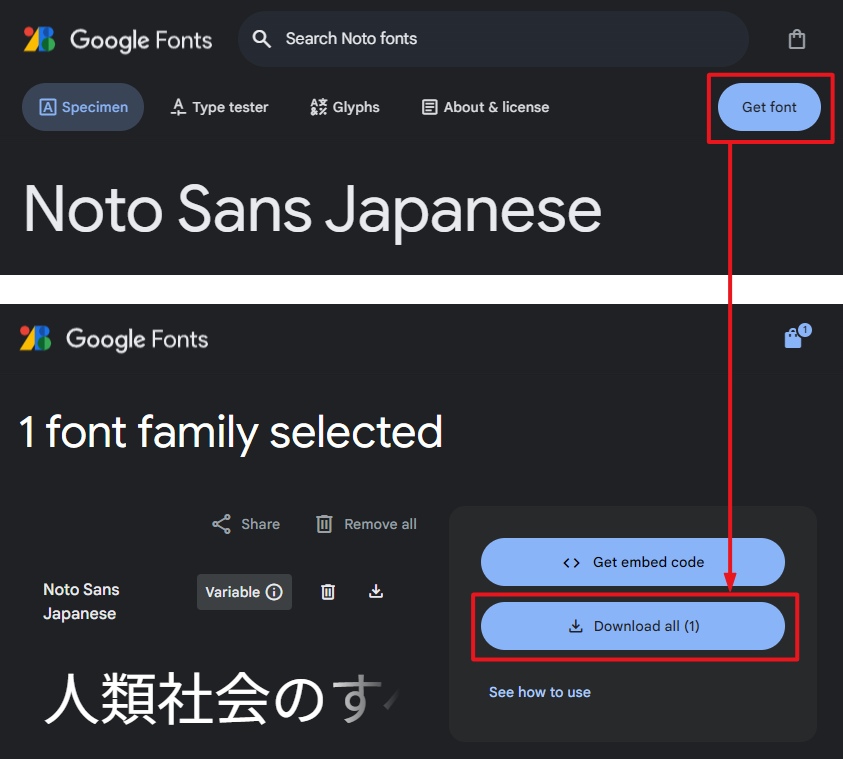Click the Get font button

[769, 107]
